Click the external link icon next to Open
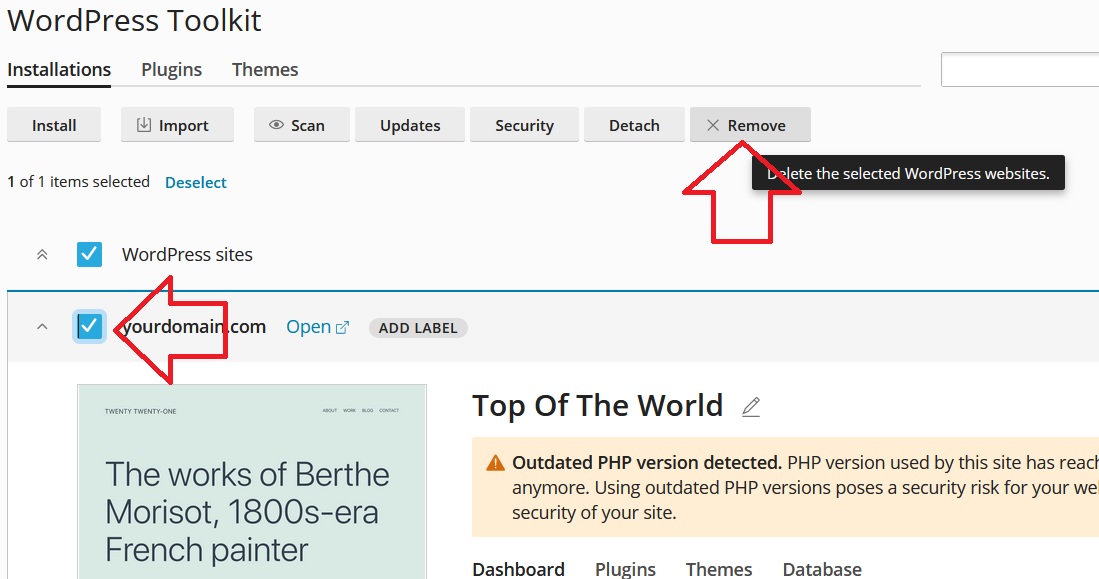Viewport: 1099px width, 579px height. tap(342, 327)
